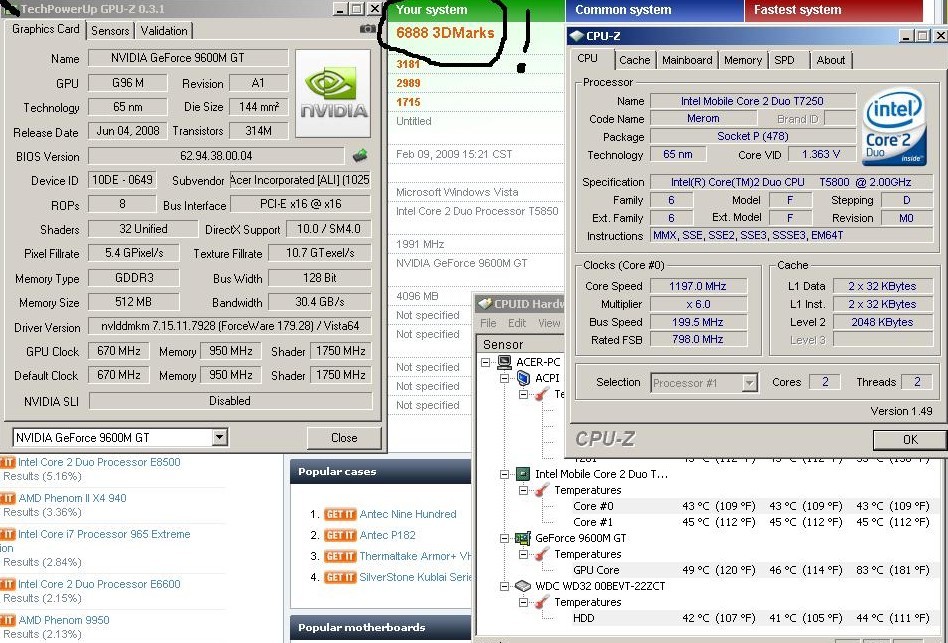Select the Common system tab header
The height and width of the screenshot is (643, 948).
(654, 10)
